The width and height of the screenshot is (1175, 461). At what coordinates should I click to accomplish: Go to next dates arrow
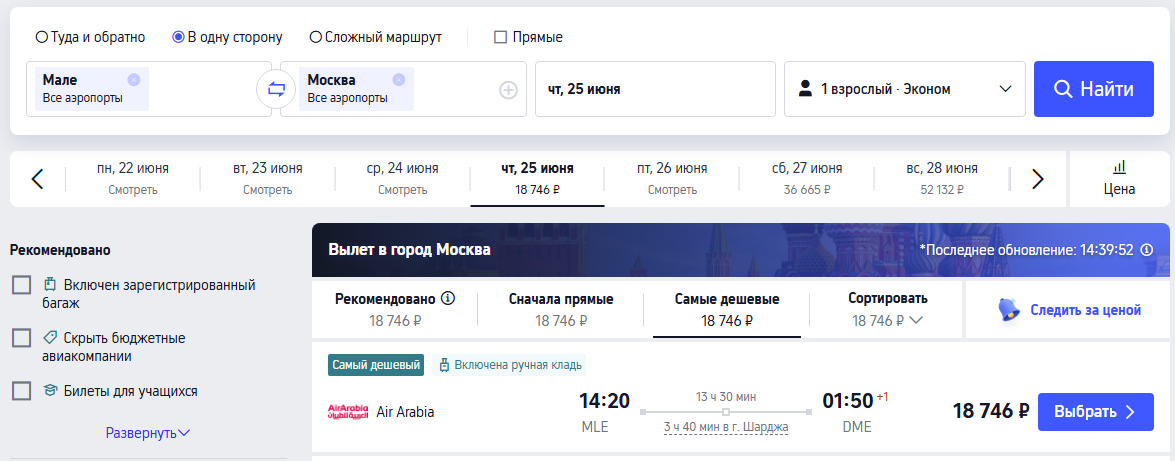1037,179
